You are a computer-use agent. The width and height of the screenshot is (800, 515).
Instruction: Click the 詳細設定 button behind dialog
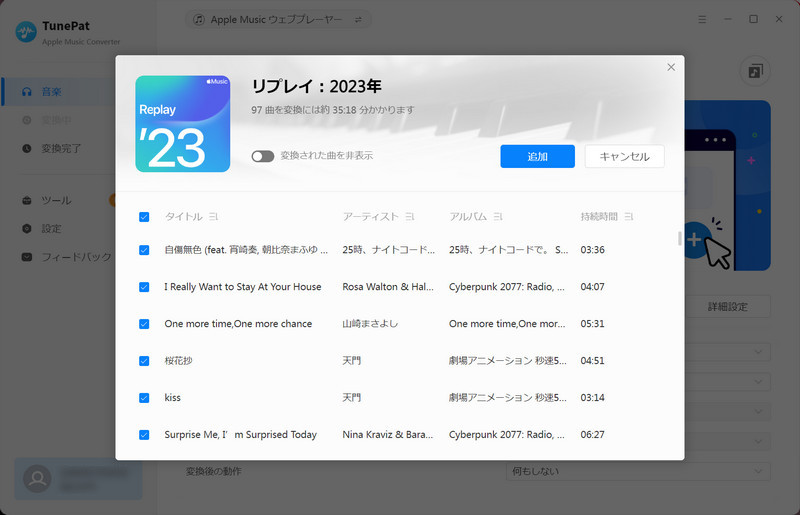(728, 307)
